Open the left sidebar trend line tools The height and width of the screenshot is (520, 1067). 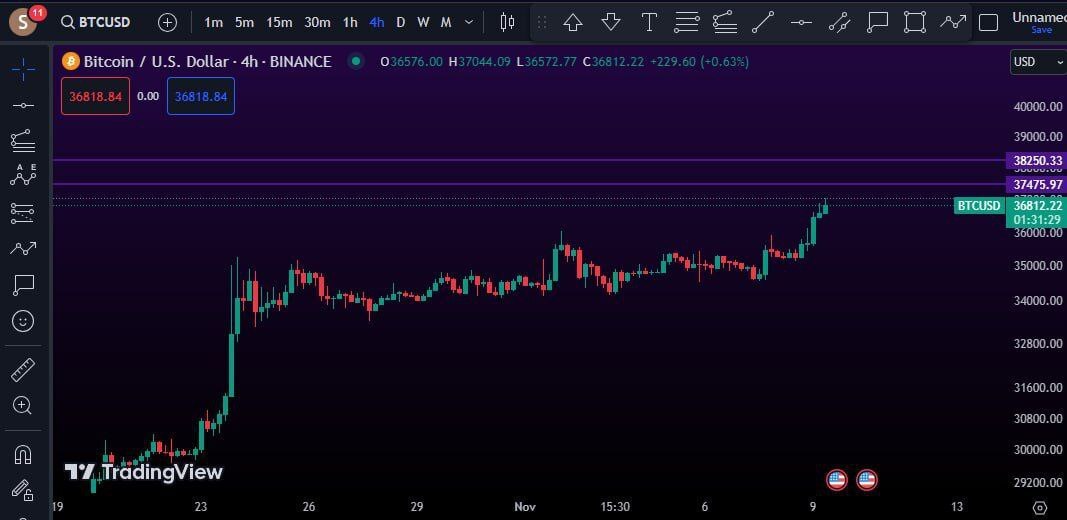coord(23,105)
